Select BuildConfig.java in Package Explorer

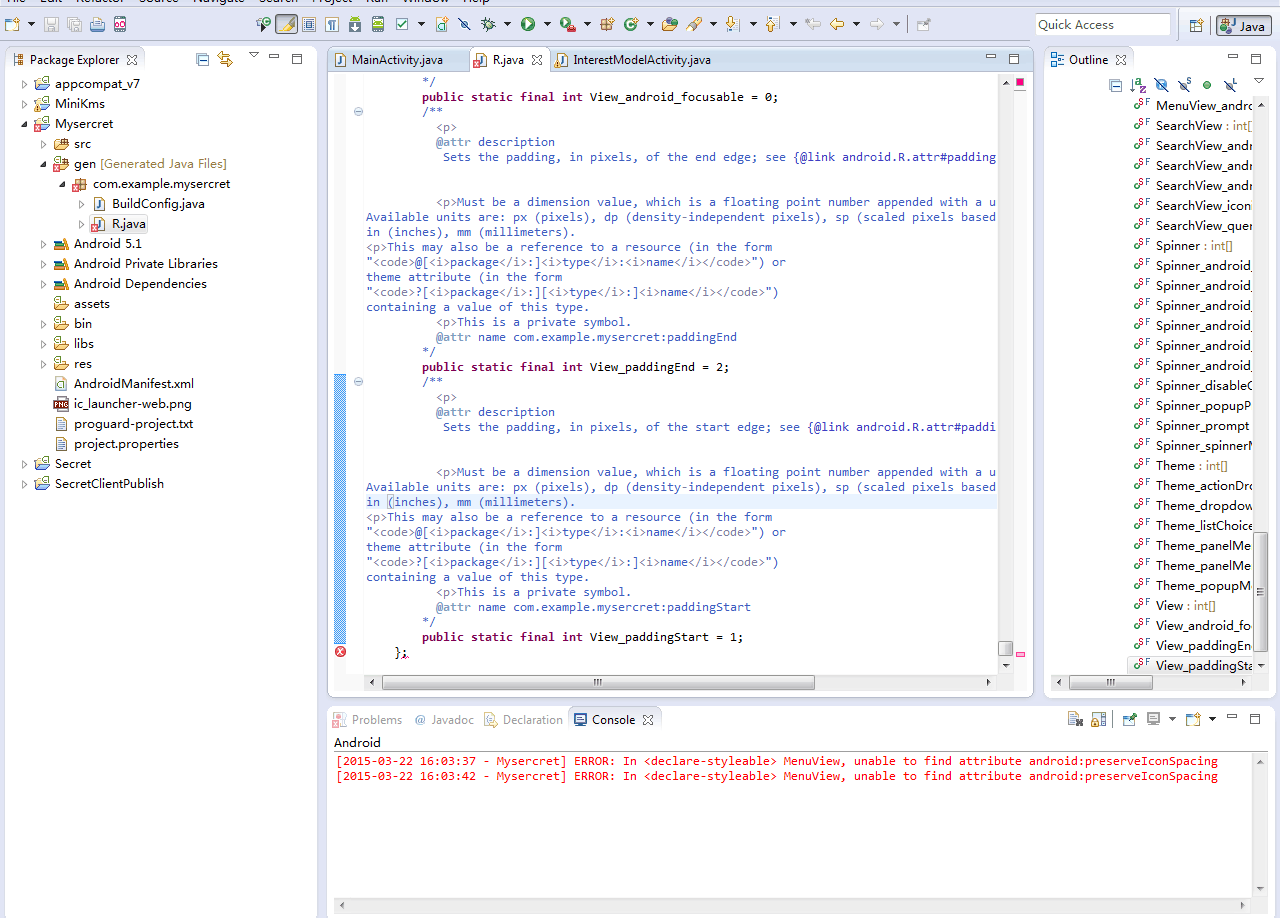click(x=158, y=204)
